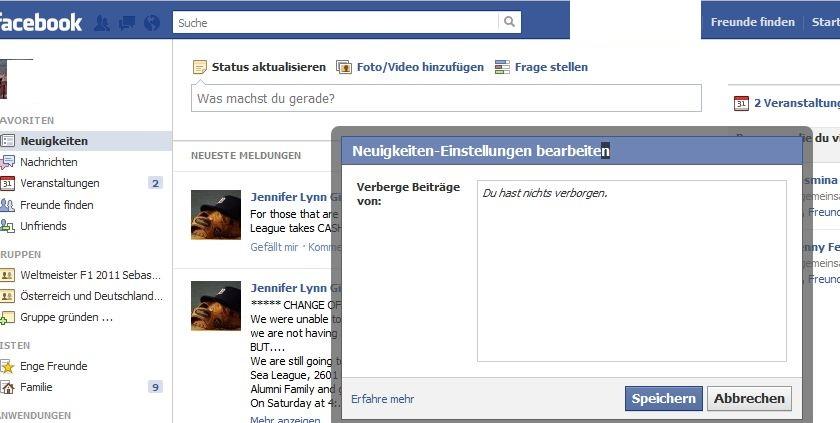Click the Neueste Meldungen heading
This screenshot has height=423, width=840.
[x=246, y=156]
